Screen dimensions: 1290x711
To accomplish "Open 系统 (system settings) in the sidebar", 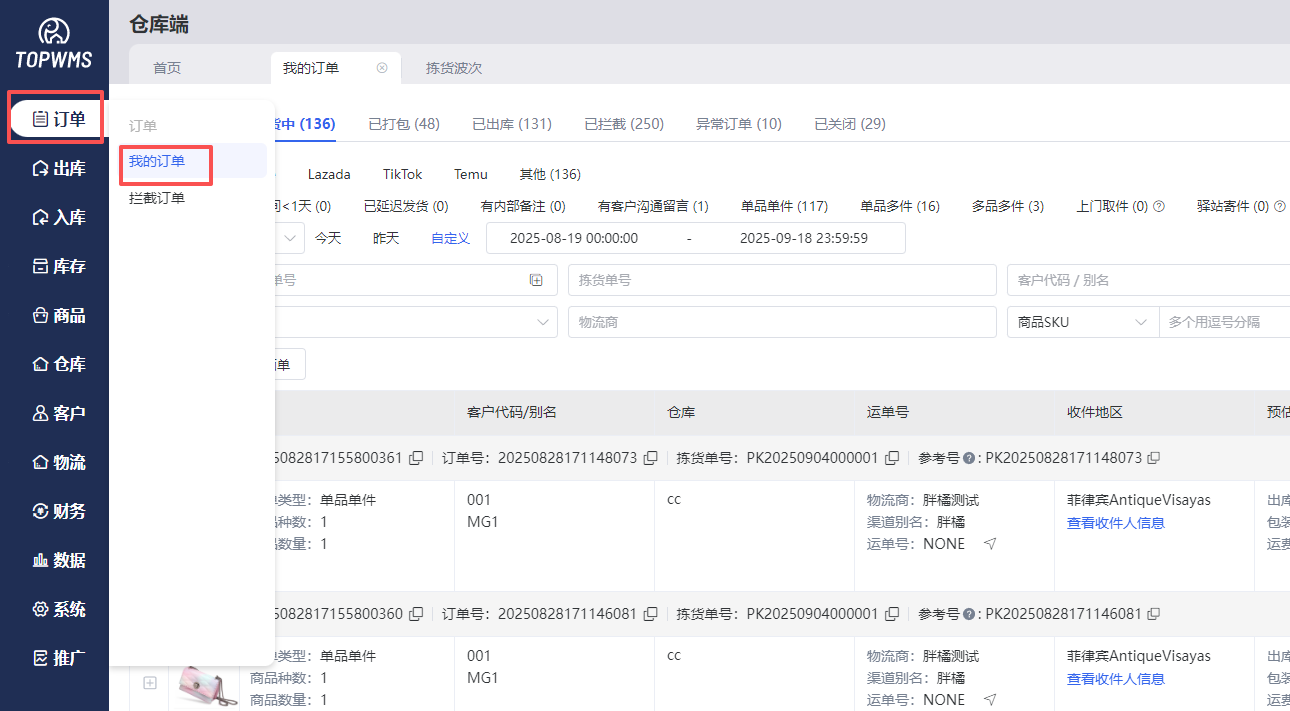I will coord(59,609).
